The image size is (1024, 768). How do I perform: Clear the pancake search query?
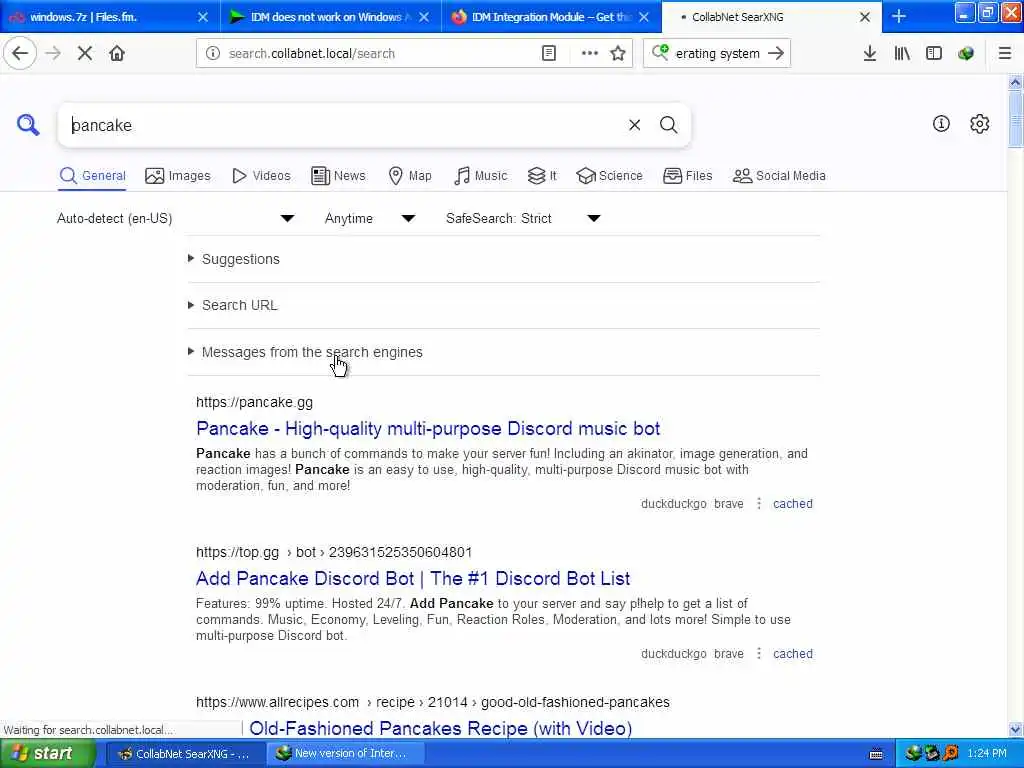coord(635,125)
